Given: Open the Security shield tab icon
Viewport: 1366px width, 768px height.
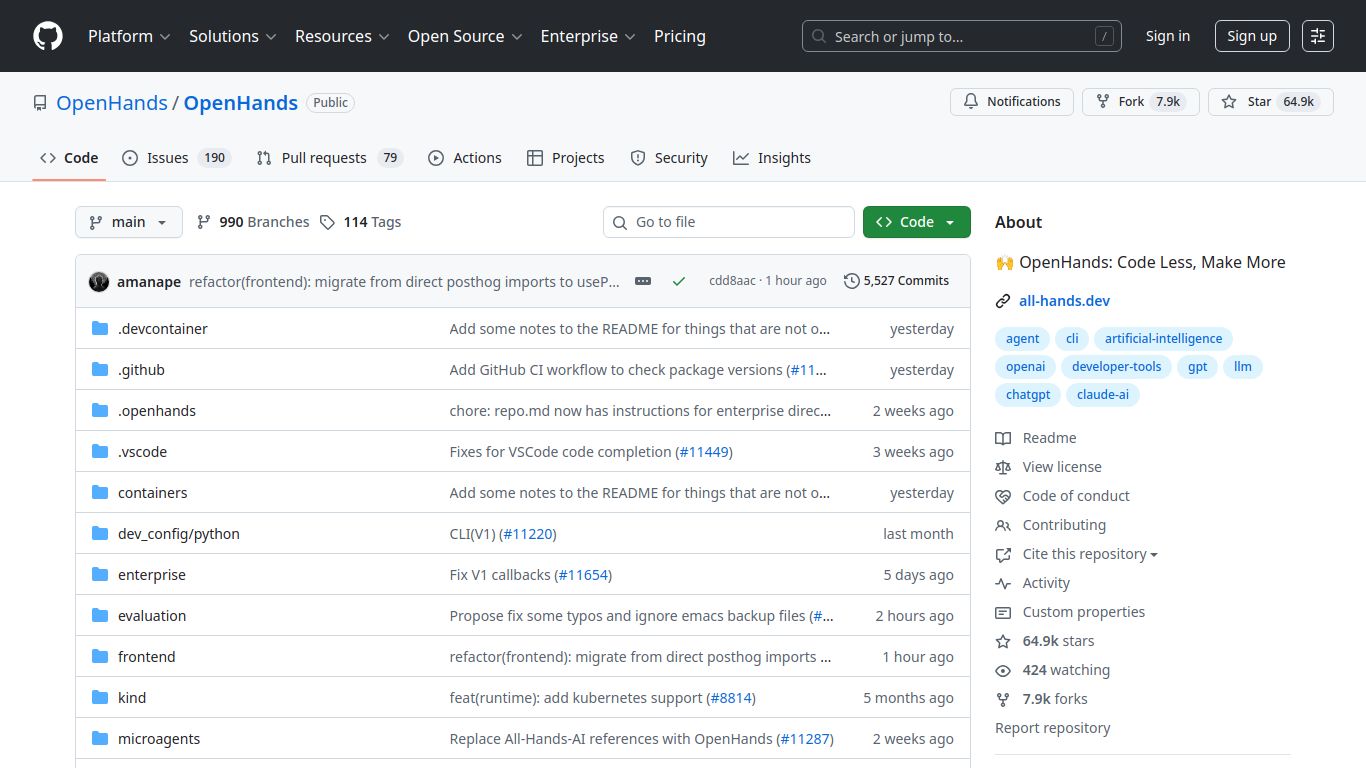Looking at the screenshot, I should pos(637,157).
